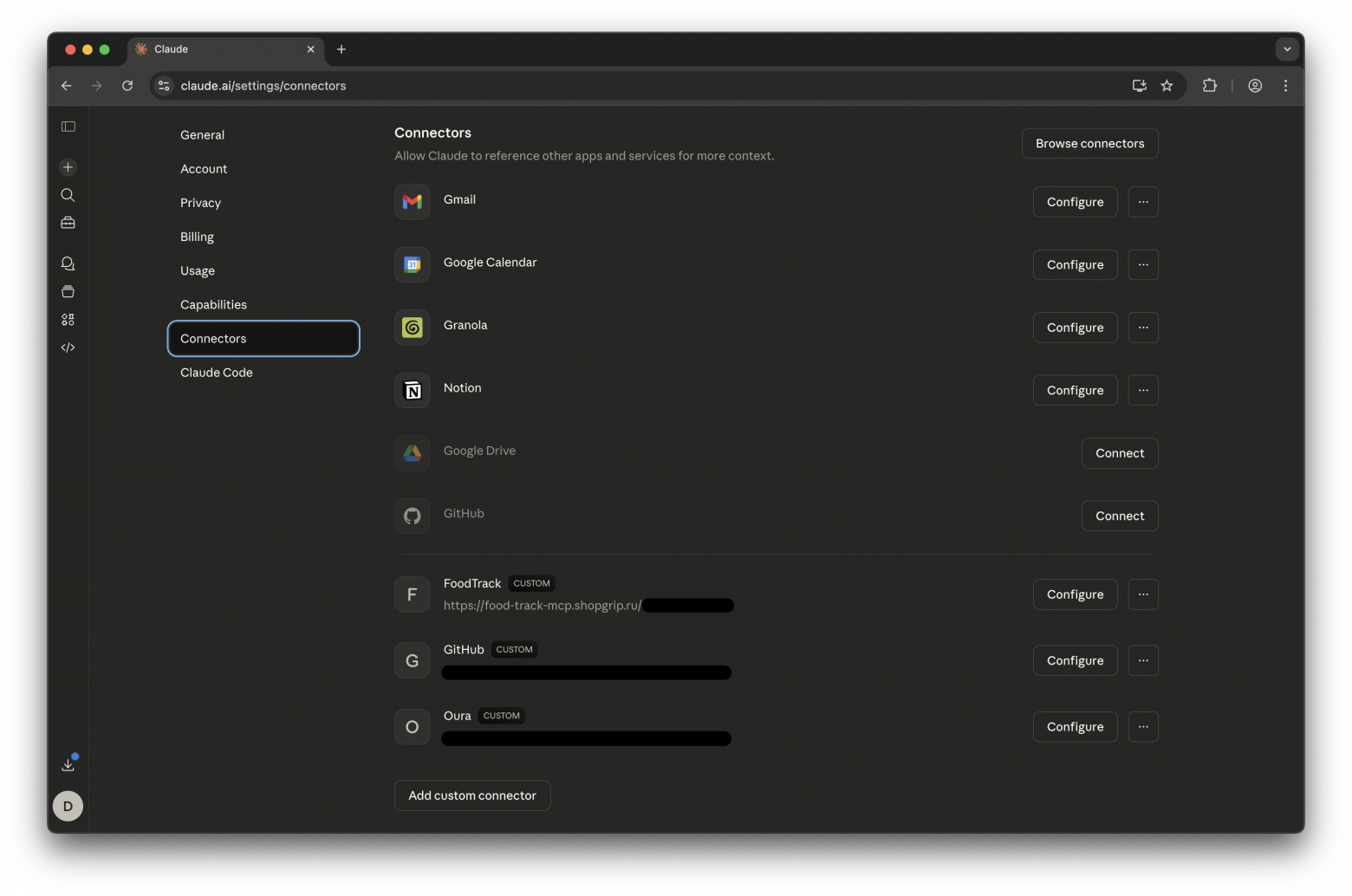This screenshot has width=1352, height=896.
Task: Open the Privacy settings section
Action: click(x=200, y=203)
